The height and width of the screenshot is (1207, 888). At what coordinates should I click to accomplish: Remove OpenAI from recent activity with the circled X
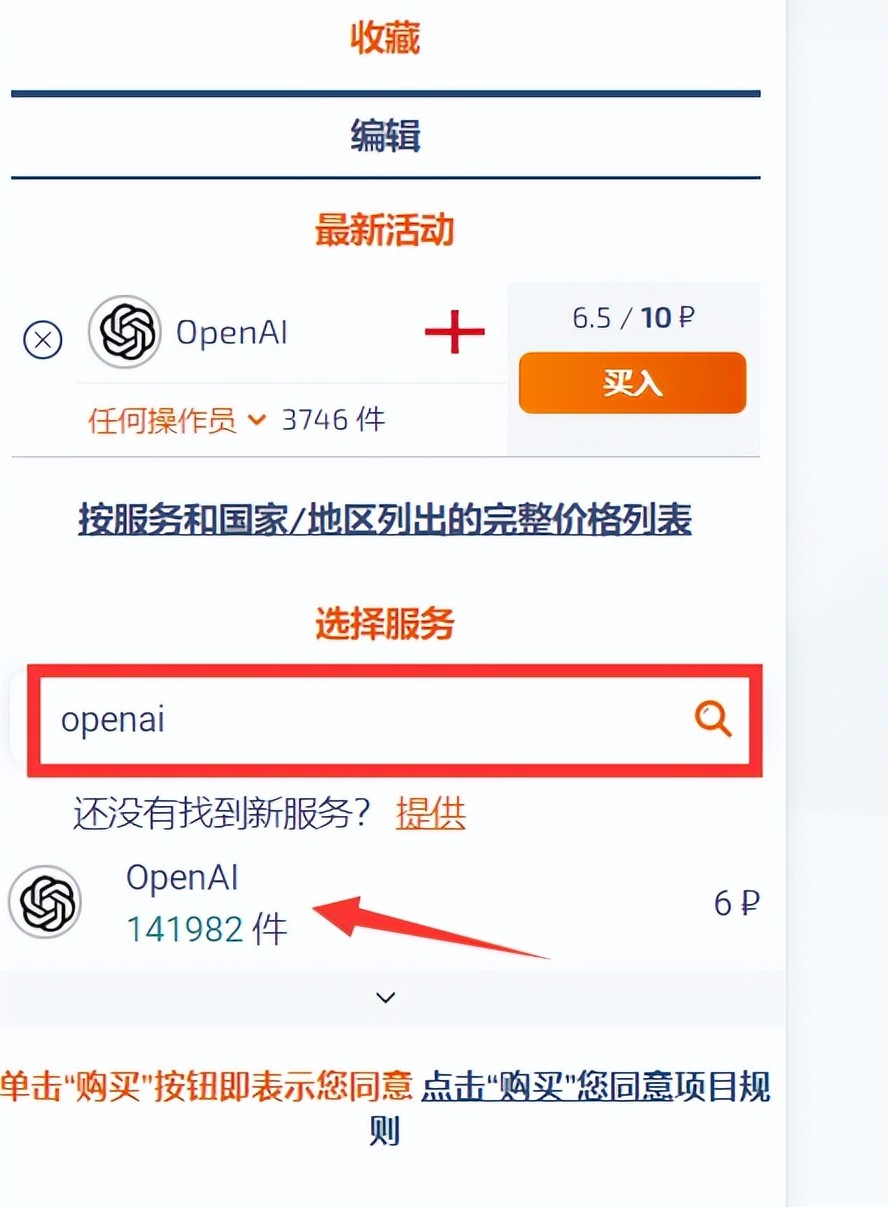click(43, 340)
